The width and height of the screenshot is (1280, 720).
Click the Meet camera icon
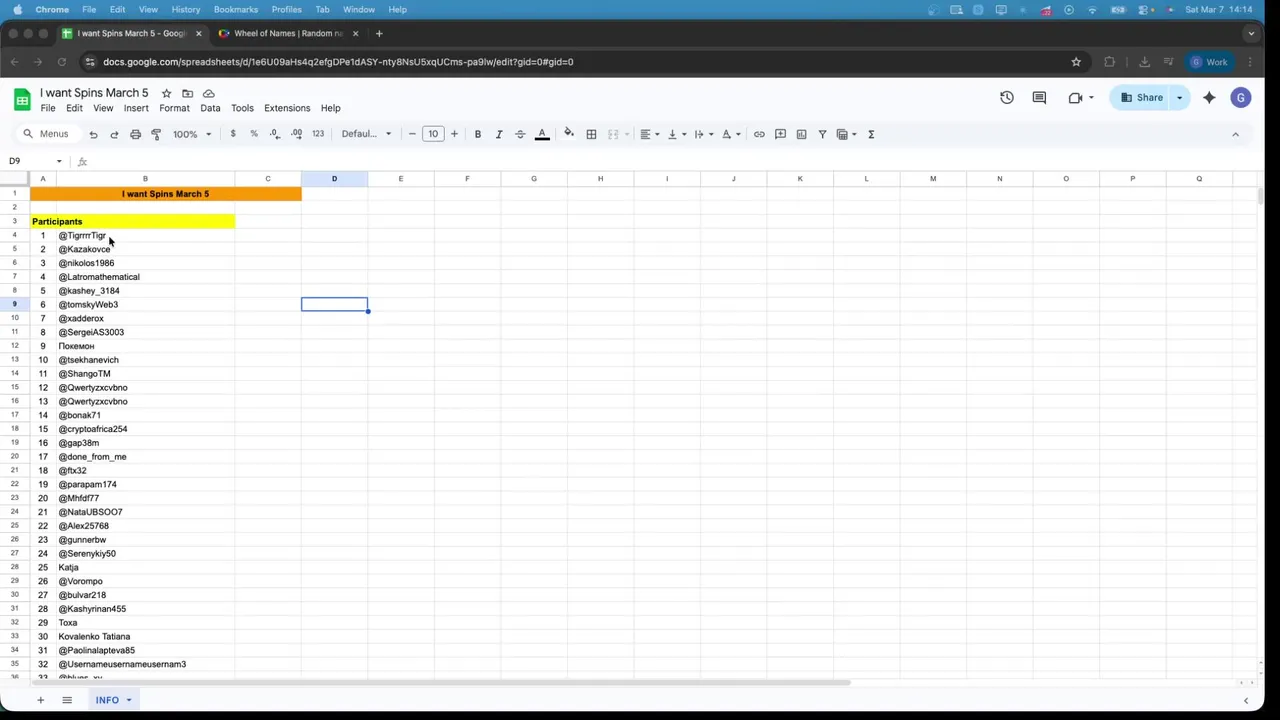[1076, 97]
